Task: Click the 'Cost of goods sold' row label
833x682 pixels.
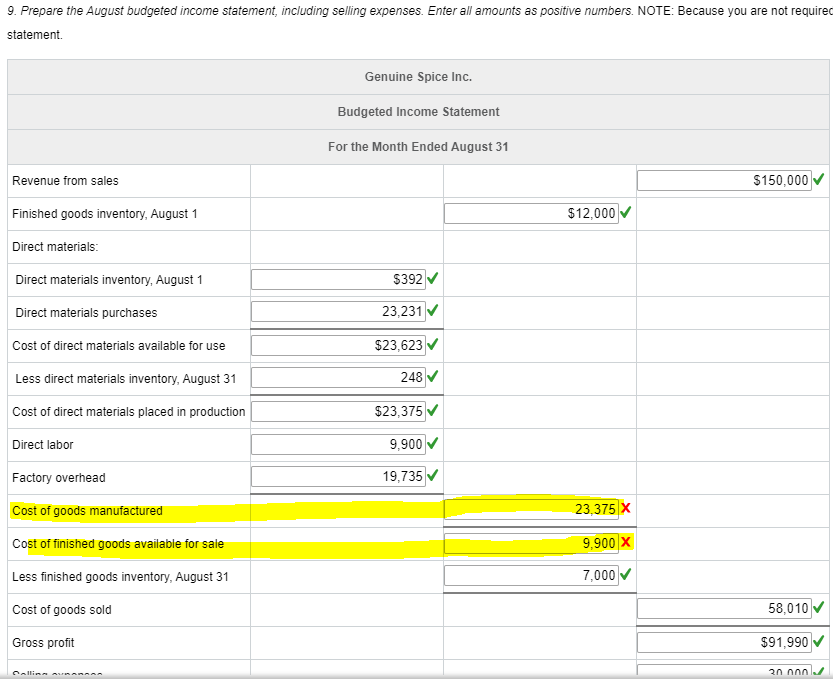Action: 62,609
